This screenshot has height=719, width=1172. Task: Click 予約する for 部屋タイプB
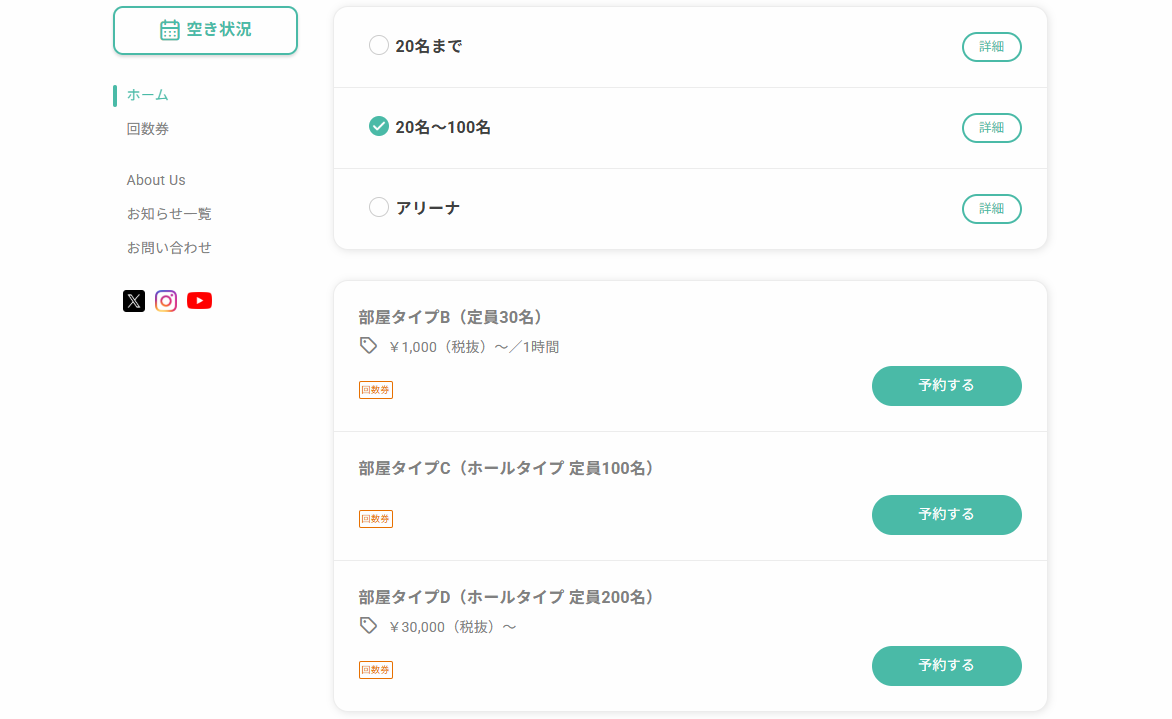(x=946, y=386)
